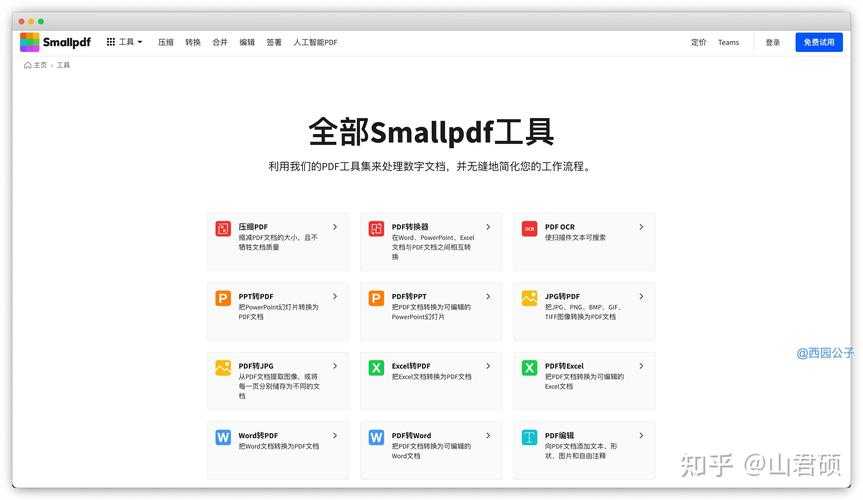
Task: Click the PDF编辑 teal icon
Action: [x=529, y=437]
